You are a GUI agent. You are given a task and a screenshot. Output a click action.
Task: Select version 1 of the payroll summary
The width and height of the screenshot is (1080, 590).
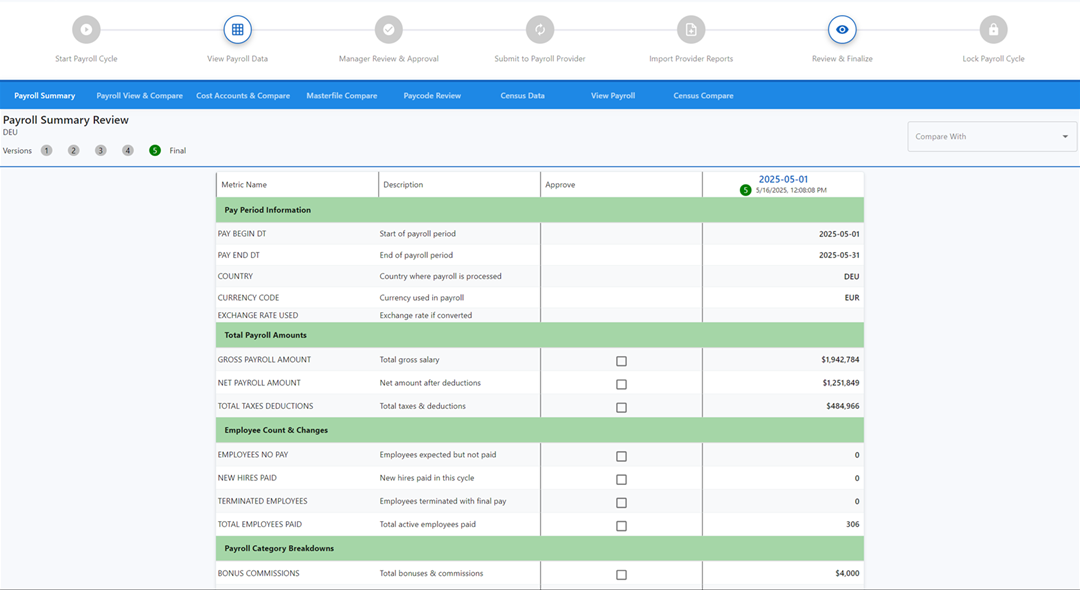(46, 150)
